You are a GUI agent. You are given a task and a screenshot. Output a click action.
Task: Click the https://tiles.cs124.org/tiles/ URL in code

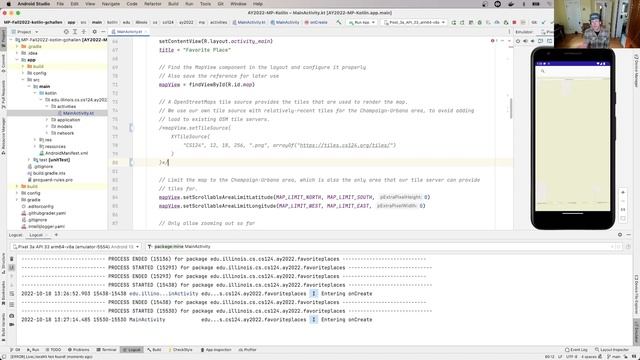(346, 145)
